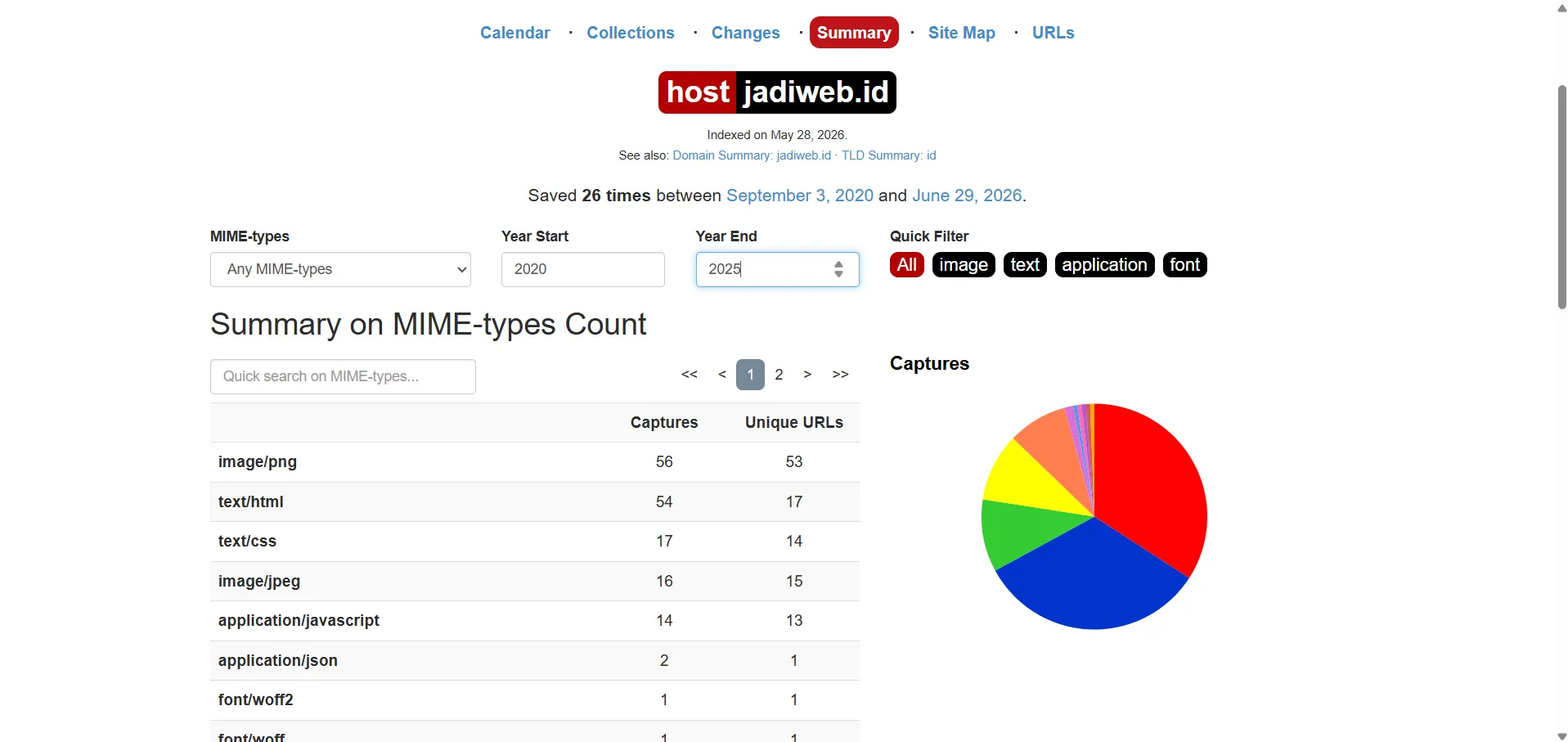Focus the Year Start field
The image size is (1568, 742).
583,269
